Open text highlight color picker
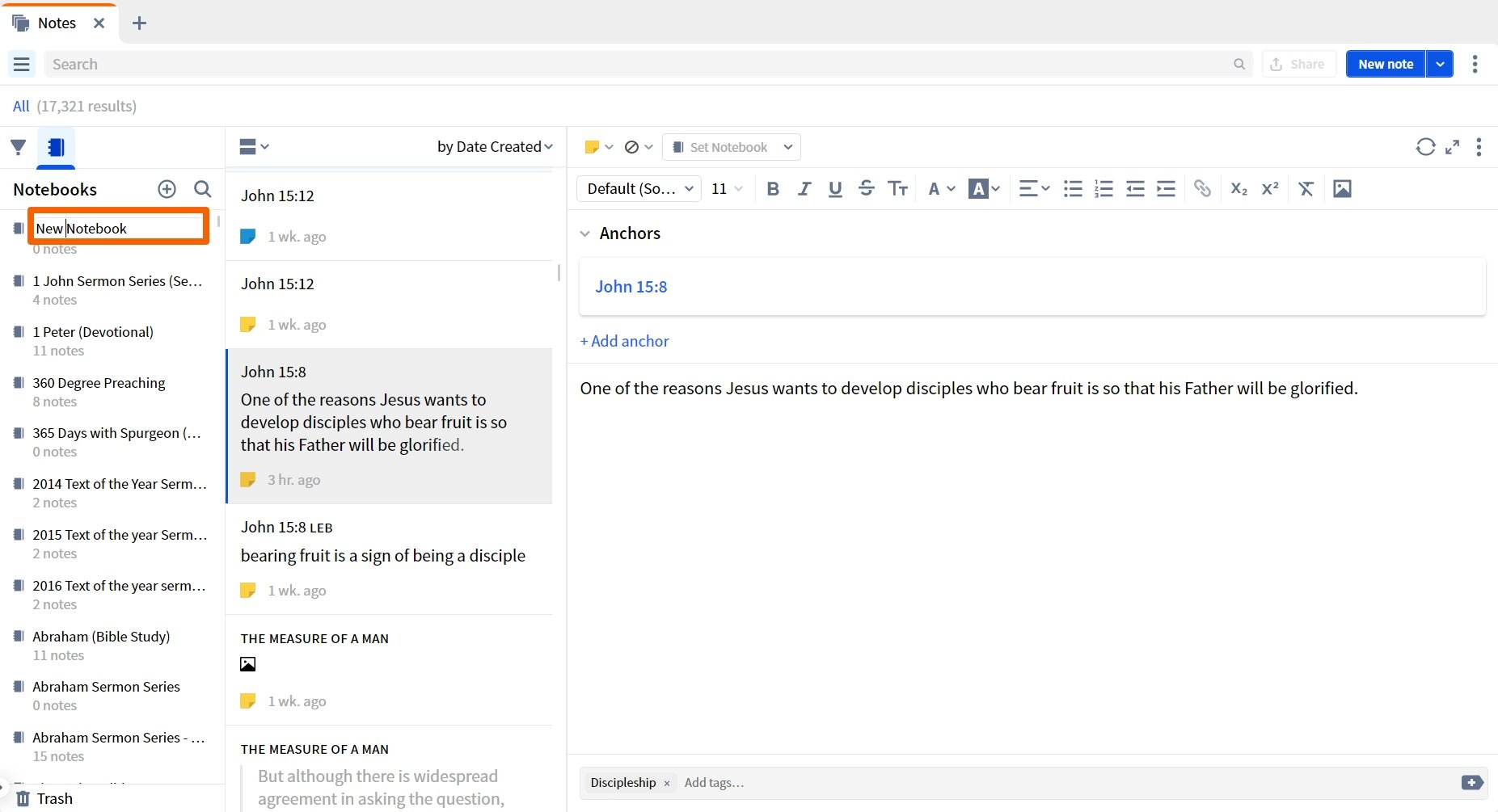The height and width of the screenshot is (812, 1498). [984, 189]
